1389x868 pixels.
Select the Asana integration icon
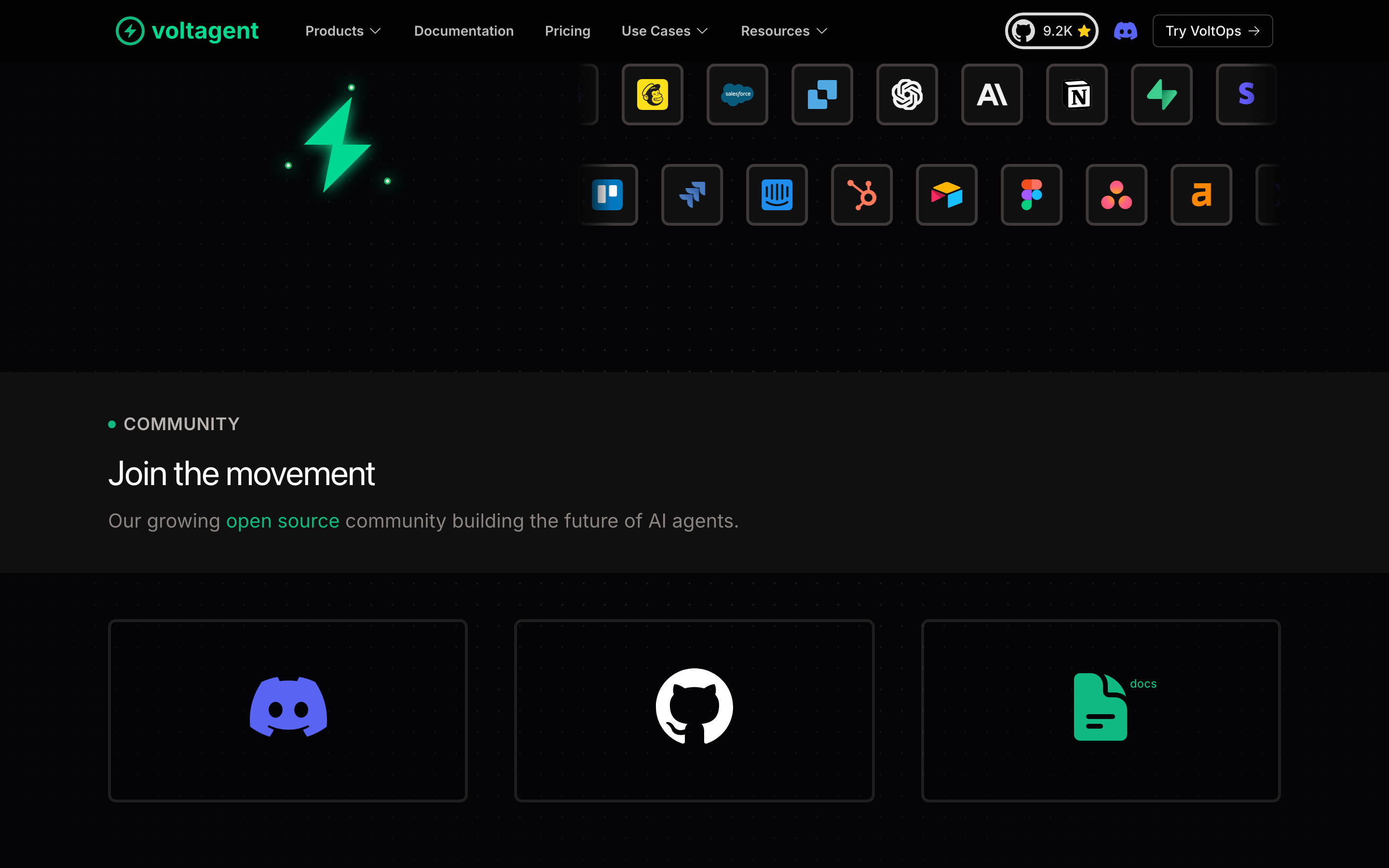tap(1117, 195)
